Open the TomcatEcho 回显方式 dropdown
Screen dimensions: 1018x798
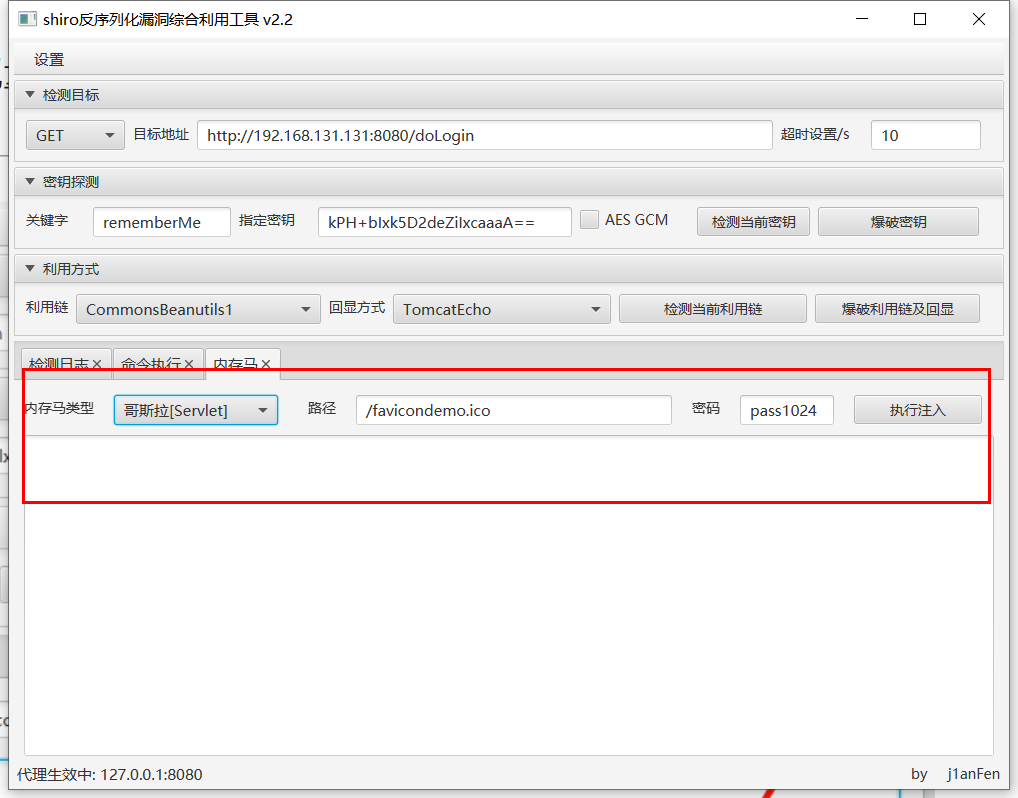[501, 309]
